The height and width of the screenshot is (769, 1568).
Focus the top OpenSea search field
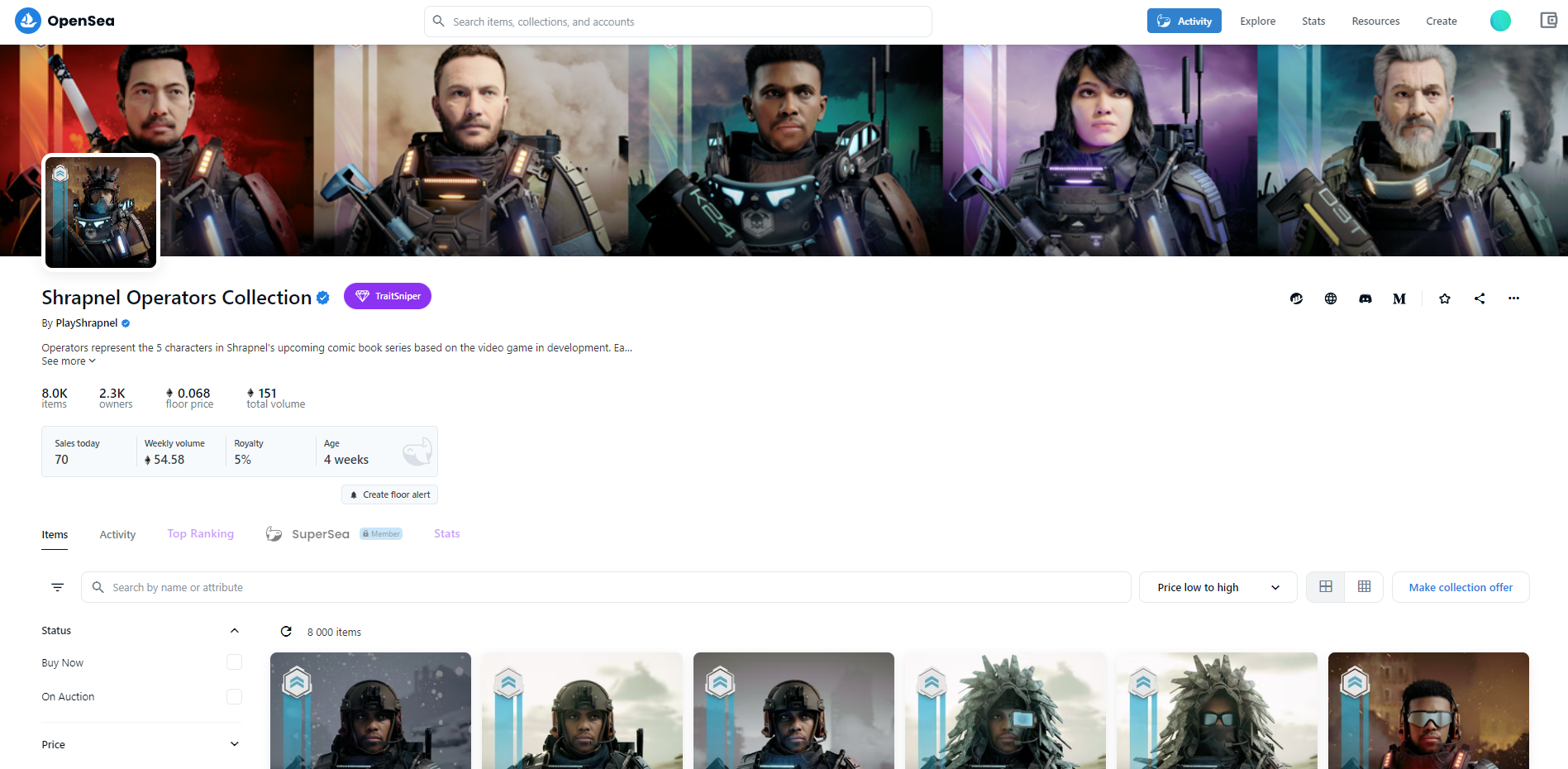(x=678, y=21)
